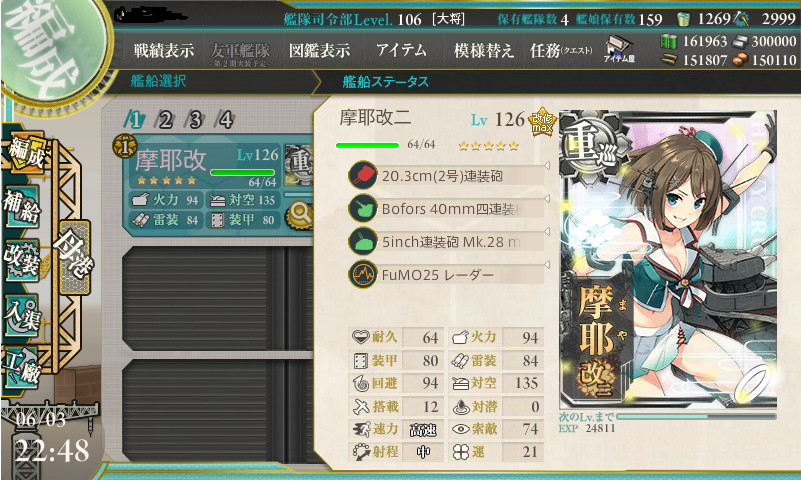The width and height of the screenshot is (801, 482).
Task: Select fleet number 4 tab
Action: click(225, 120)
